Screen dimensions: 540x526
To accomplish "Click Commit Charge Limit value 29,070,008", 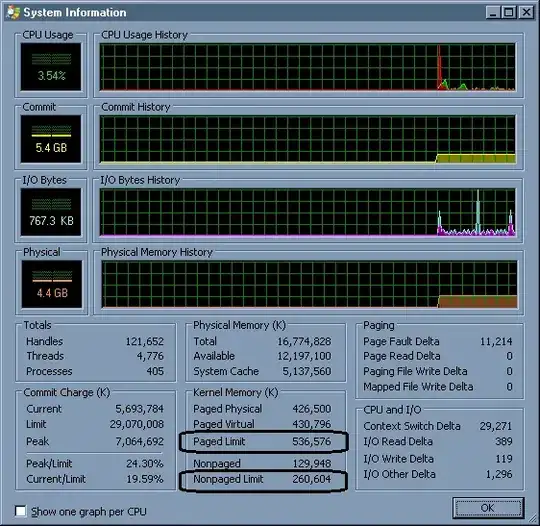I will coord(137,424).
